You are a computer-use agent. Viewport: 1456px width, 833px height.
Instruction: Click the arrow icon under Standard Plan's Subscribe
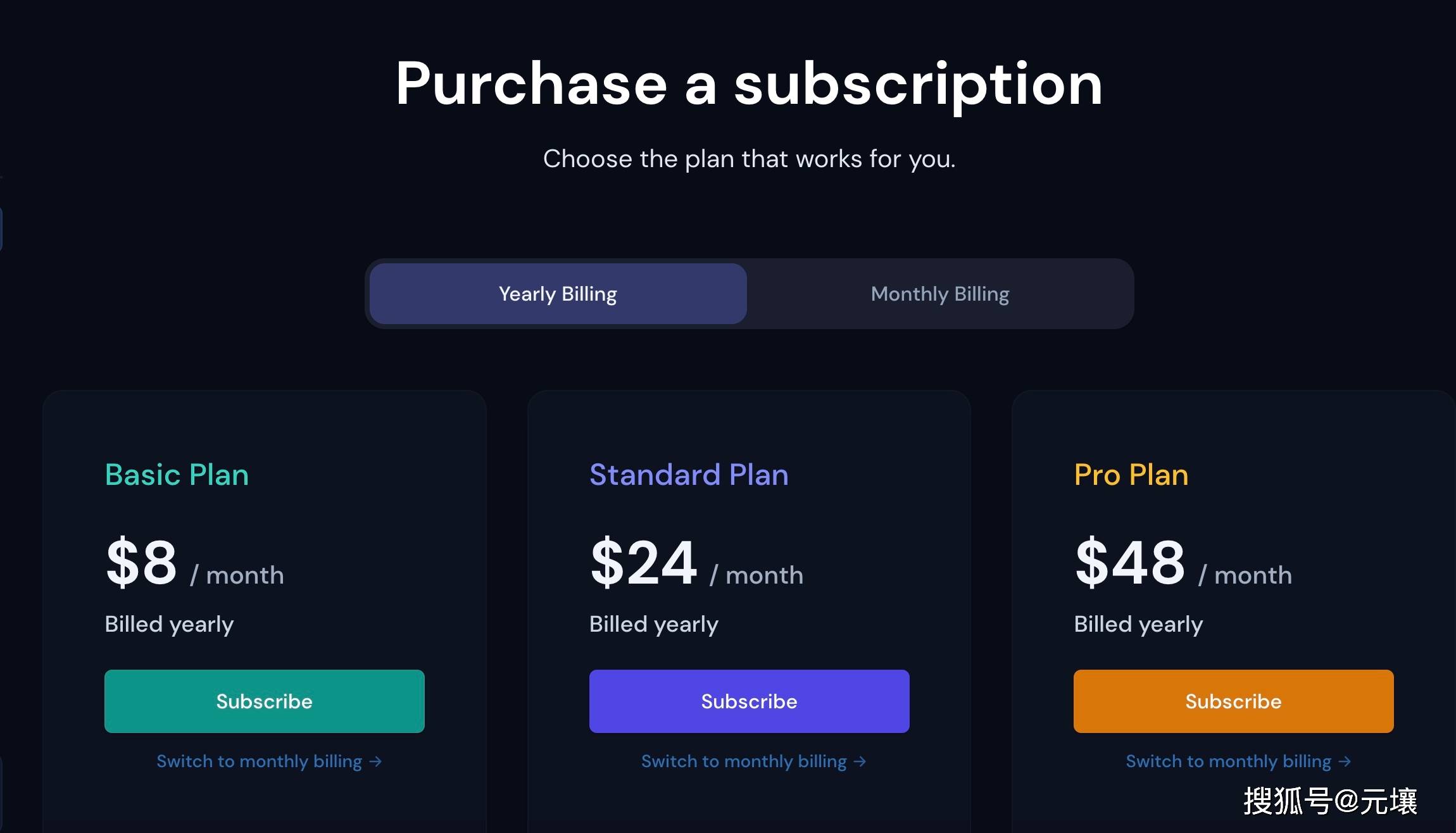coord(860,761)
